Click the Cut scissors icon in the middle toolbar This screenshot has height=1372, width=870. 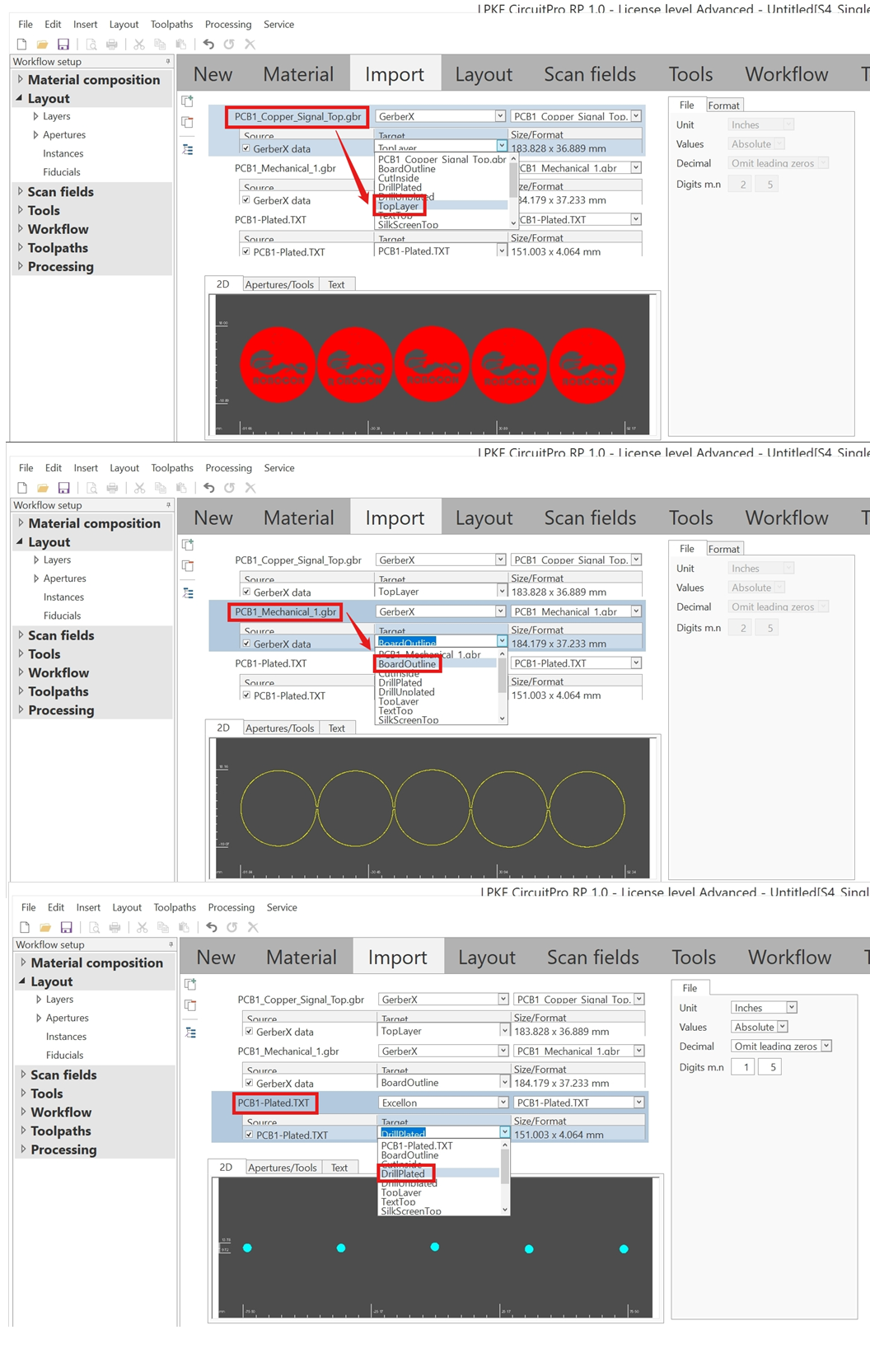[139, 488]
